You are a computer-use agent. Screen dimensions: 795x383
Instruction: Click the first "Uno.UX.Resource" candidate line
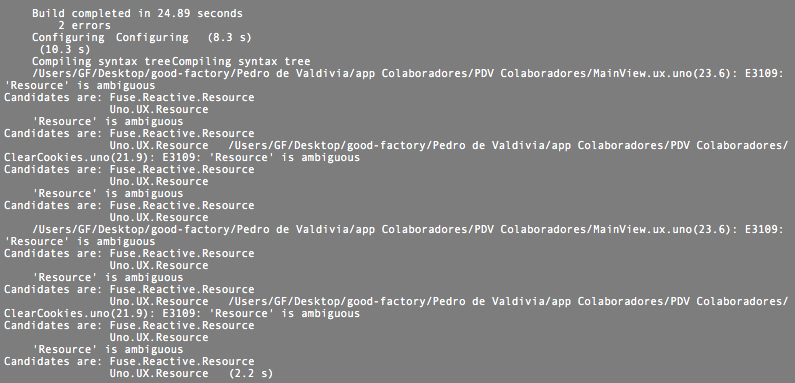(x=159, y=110)
